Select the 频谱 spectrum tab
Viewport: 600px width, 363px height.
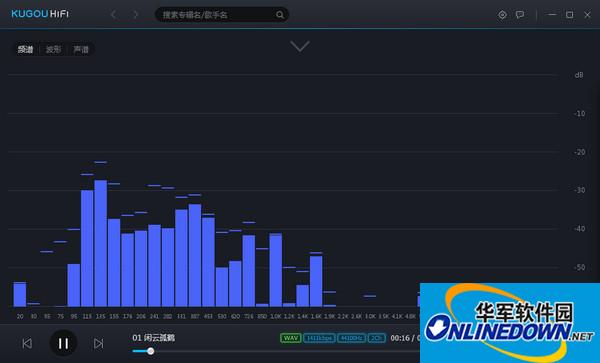tap(26, 49)
